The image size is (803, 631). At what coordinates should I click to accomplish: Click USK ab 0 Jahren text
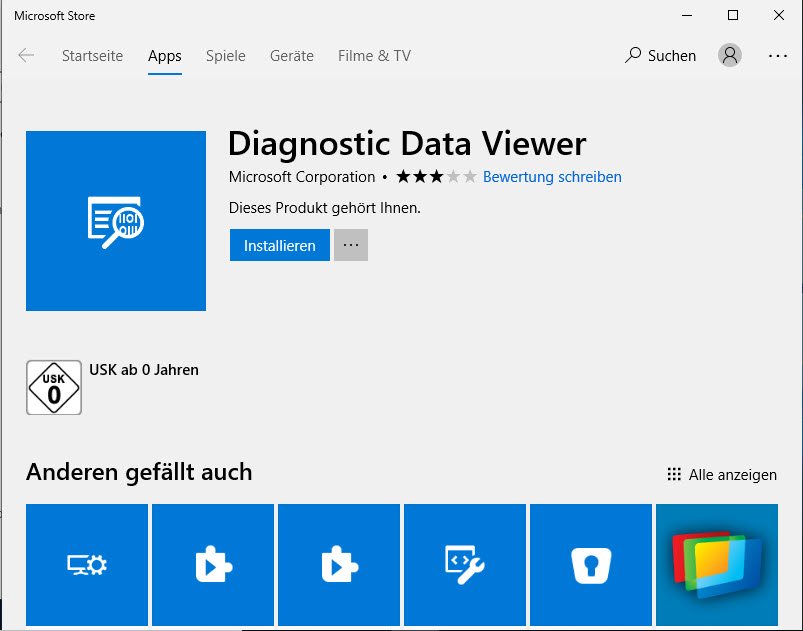tap(144, 370)
